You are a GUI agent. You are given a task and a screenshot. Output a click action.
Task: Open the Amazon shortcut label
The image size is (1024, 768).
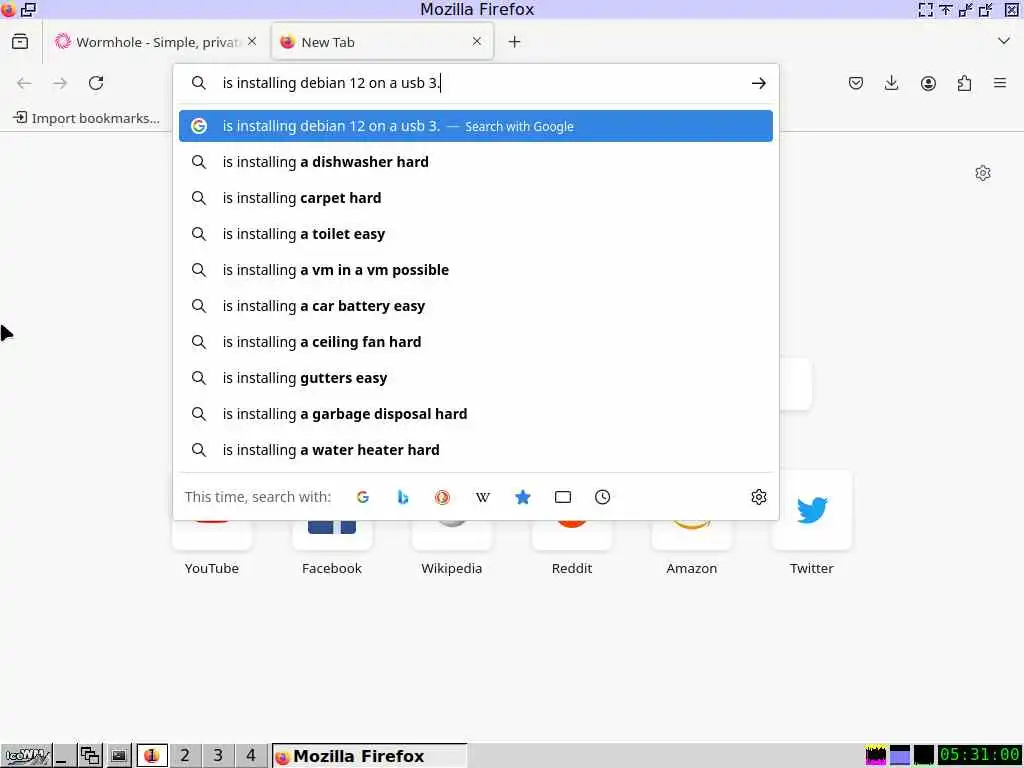[x=692, y=568]
